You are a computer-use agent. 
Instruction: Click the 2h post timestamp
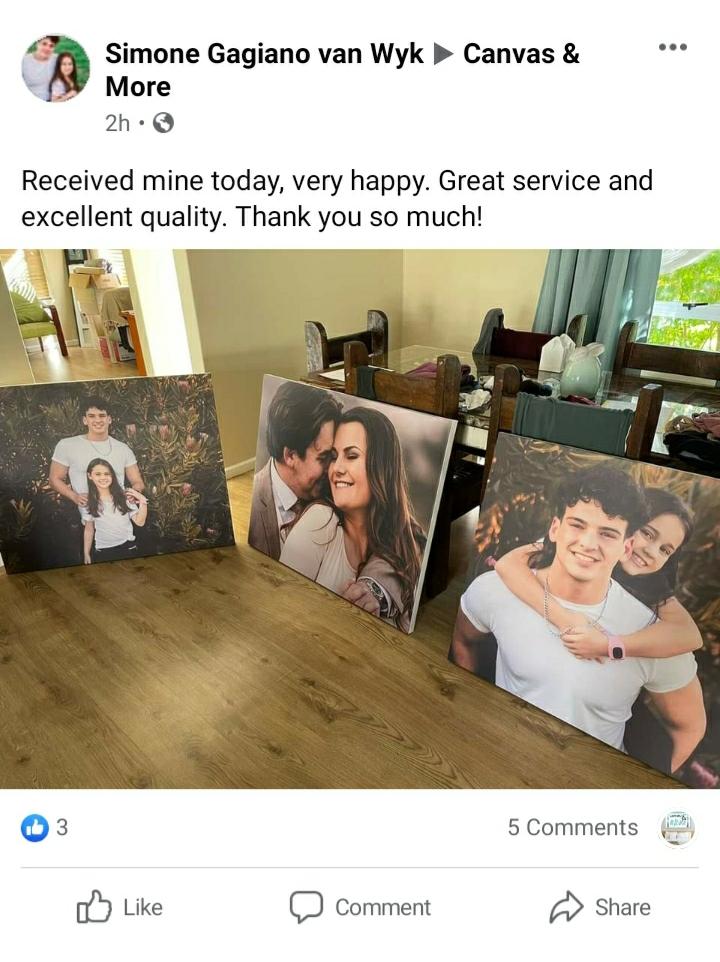click(x=117, y=123)
